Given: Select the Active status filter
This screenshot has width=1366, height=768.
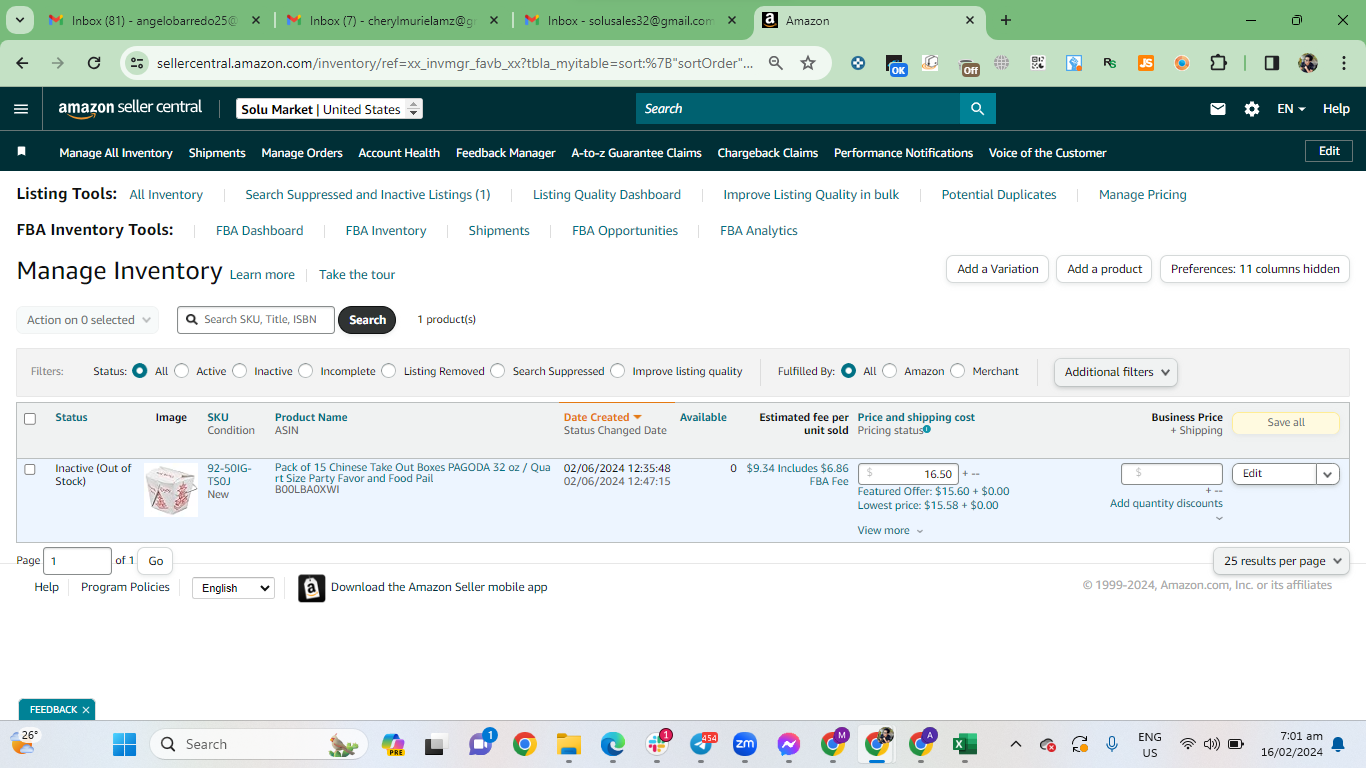Looking at the screenshot, I should (182, 371).
